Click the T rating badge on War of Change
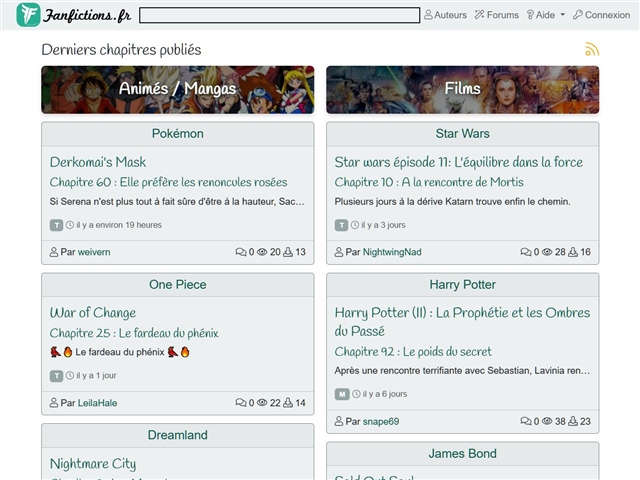 click(x=56, y=376)
